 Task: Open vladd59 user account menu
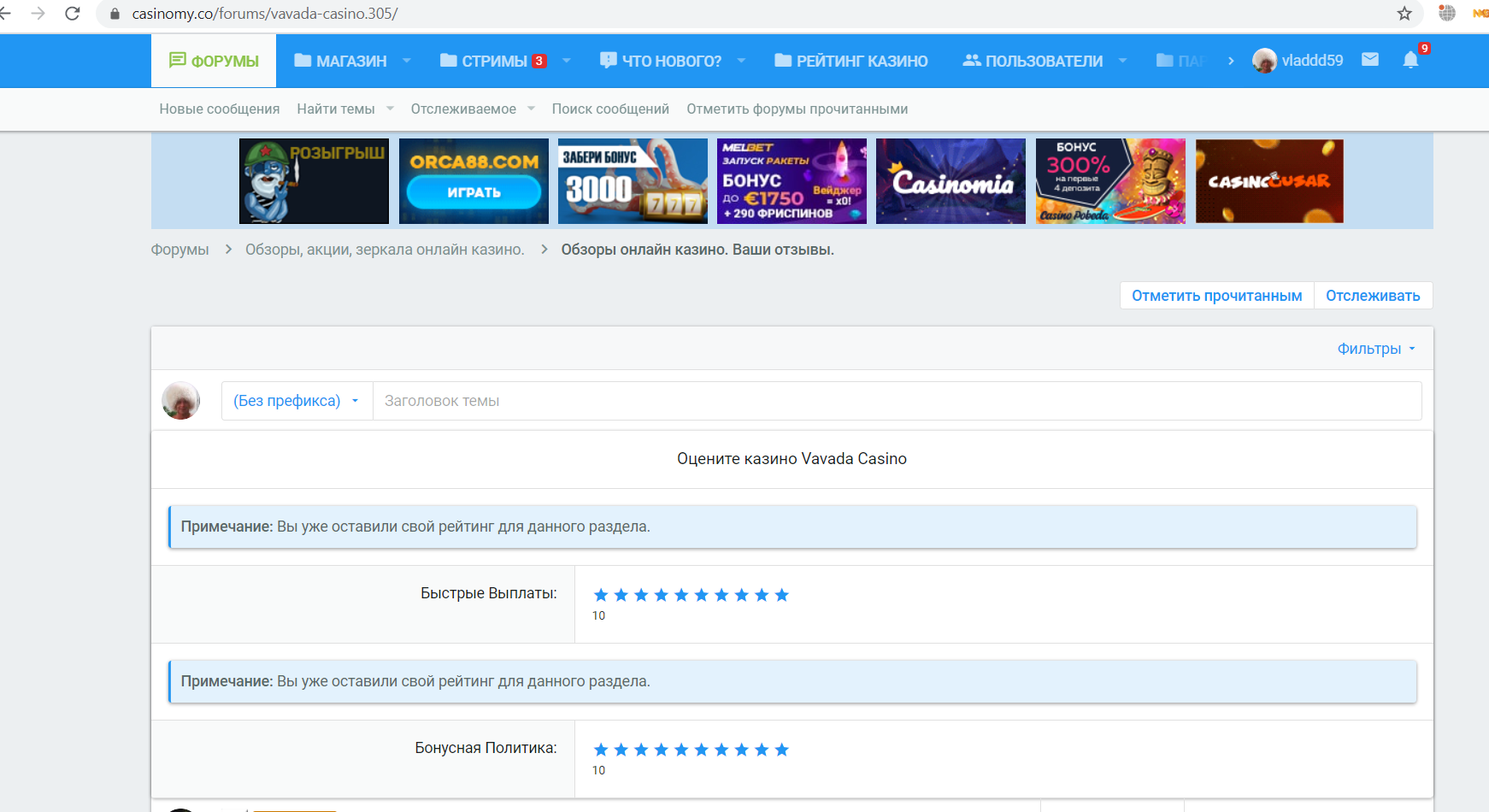coord(1298,61)
